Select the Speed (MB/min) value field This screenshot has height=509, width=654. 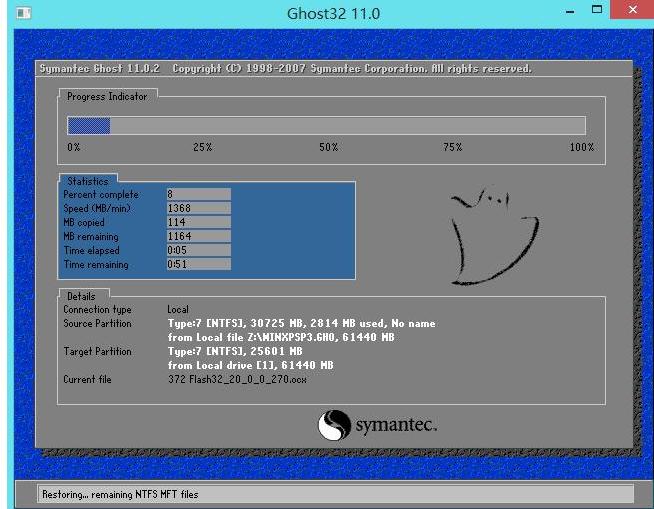[x=198, y=208]
